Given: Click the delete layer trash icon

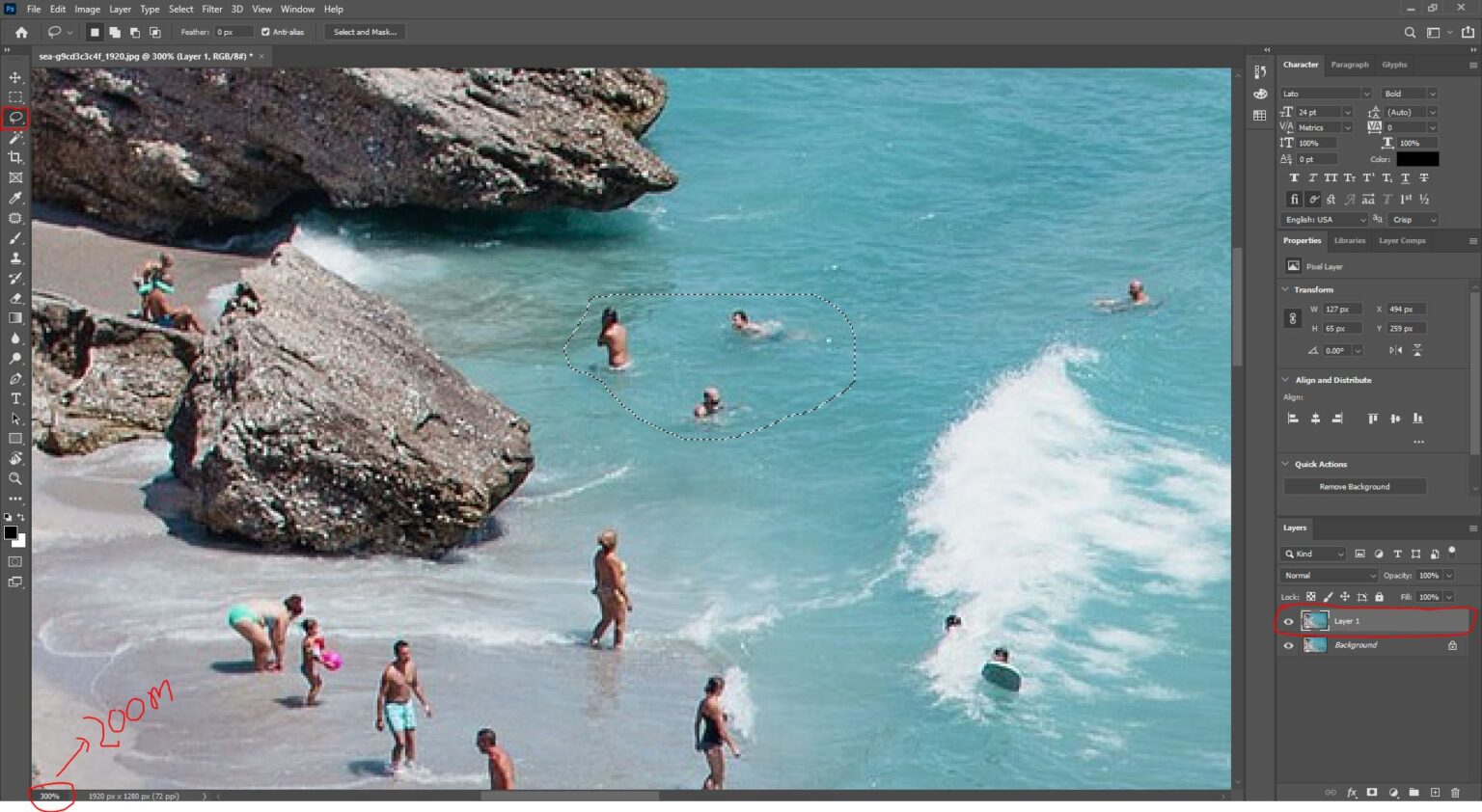Looking at the screenshot, I should [1455, 793].
